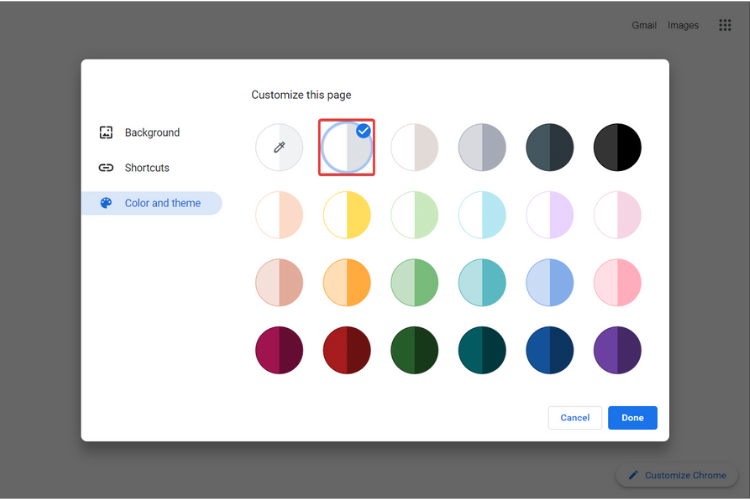Cancel the customization dialog

(575, 417)
